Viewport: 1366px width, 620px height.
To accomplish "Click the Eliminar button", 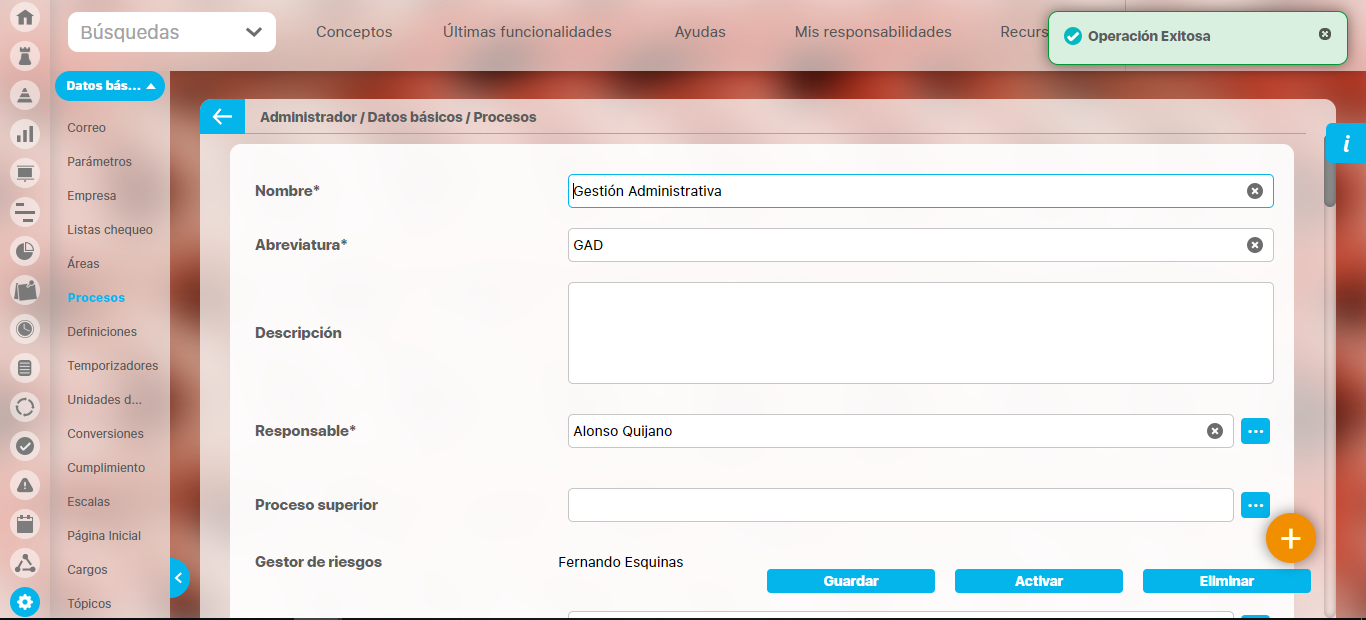I will tap(1227, 581).
